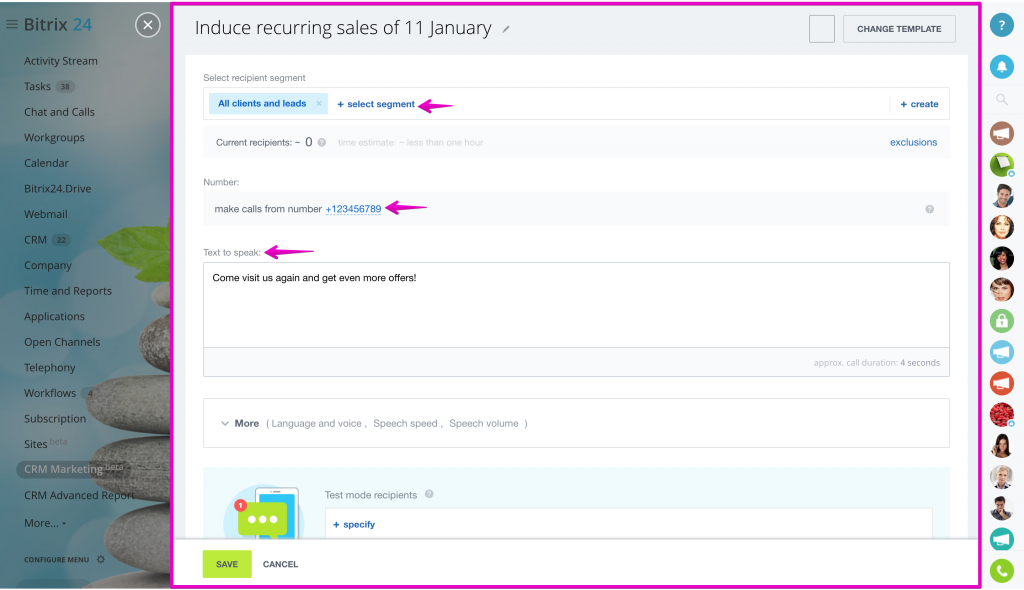Open Workgroups menu item

tap(54, 137)
